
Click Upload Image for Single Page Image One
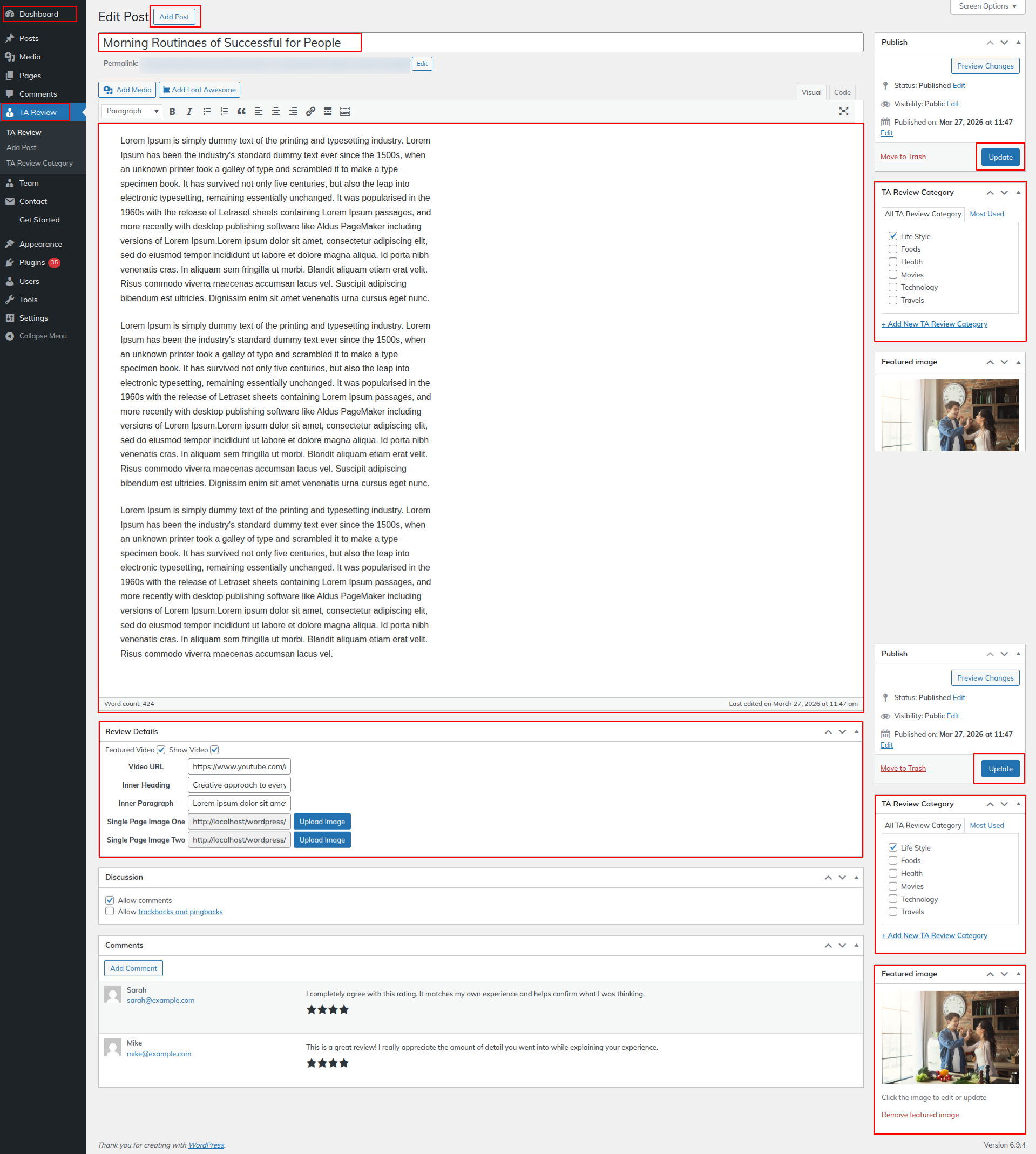coord(322,822)
